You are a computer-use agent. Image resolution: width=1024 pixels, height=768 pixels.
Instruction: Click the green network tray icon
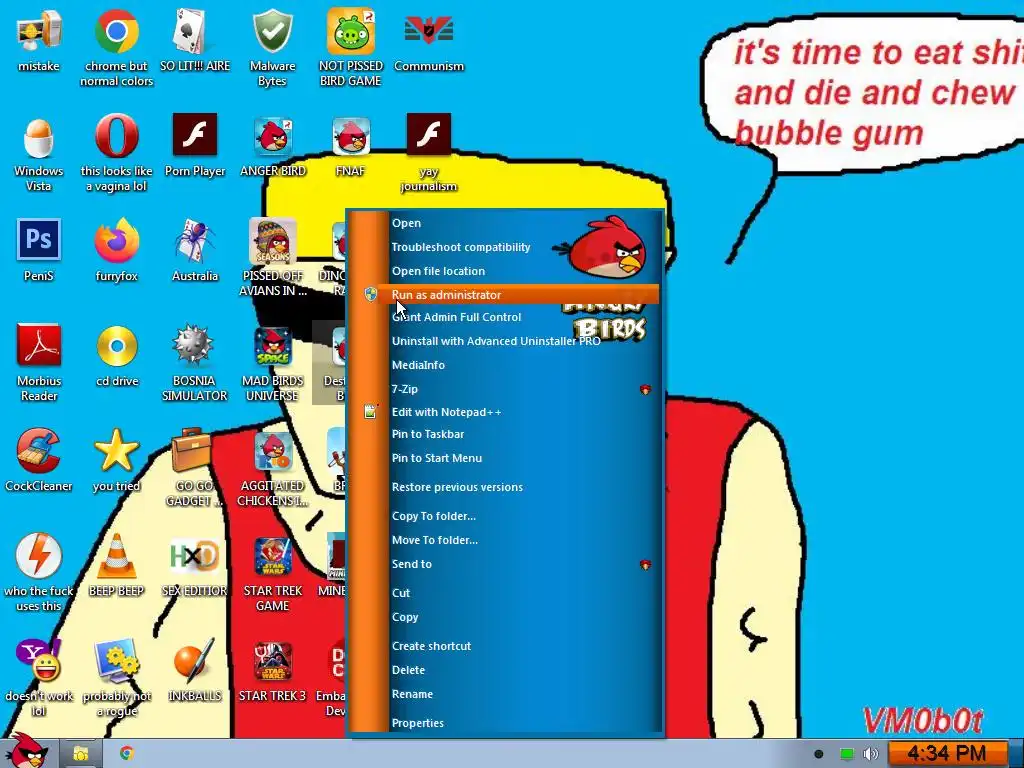tap(846, 754)
